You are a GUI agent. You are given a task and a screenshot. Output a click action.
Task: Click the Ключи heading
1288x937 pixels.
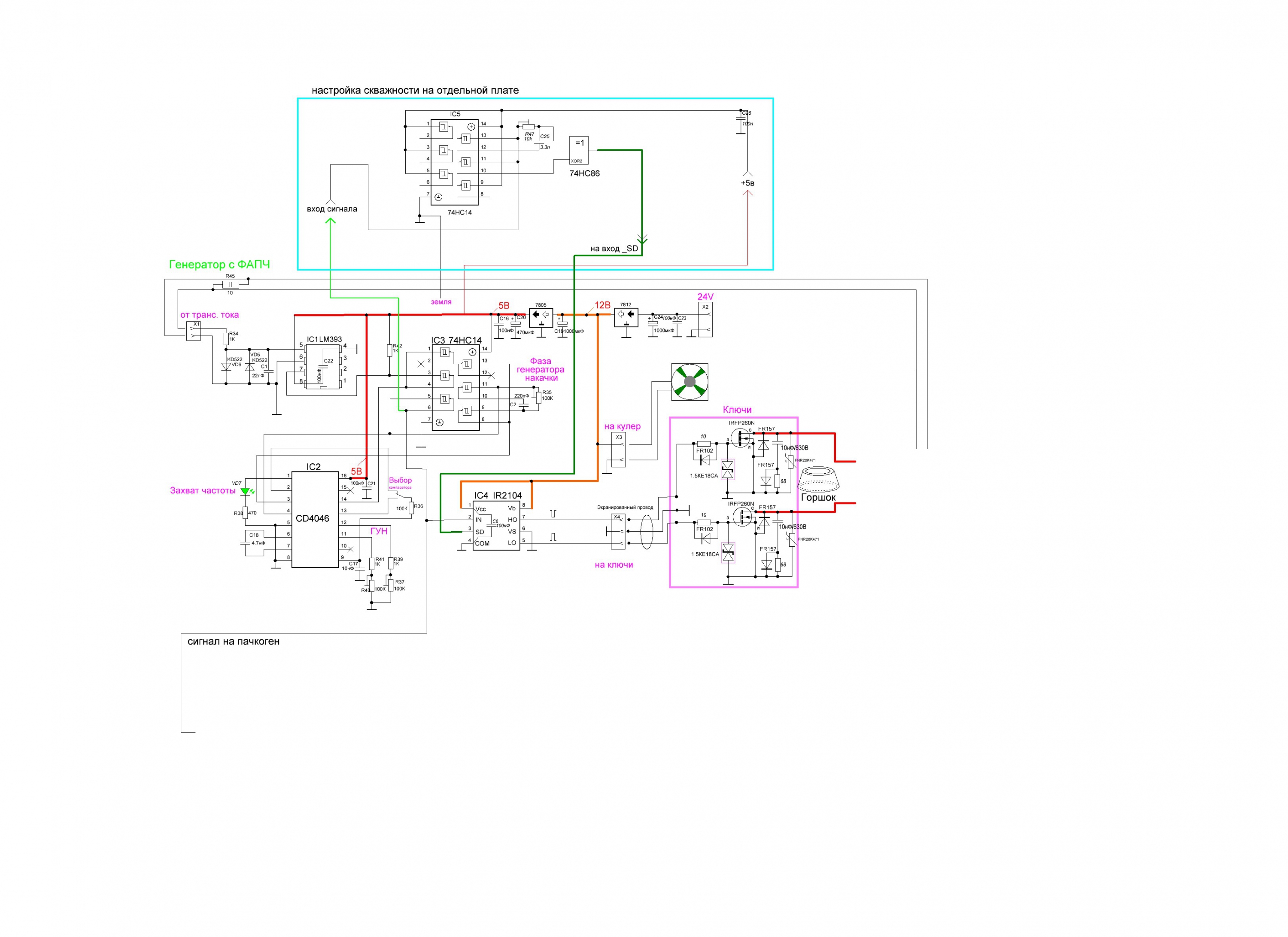[737, 410]
